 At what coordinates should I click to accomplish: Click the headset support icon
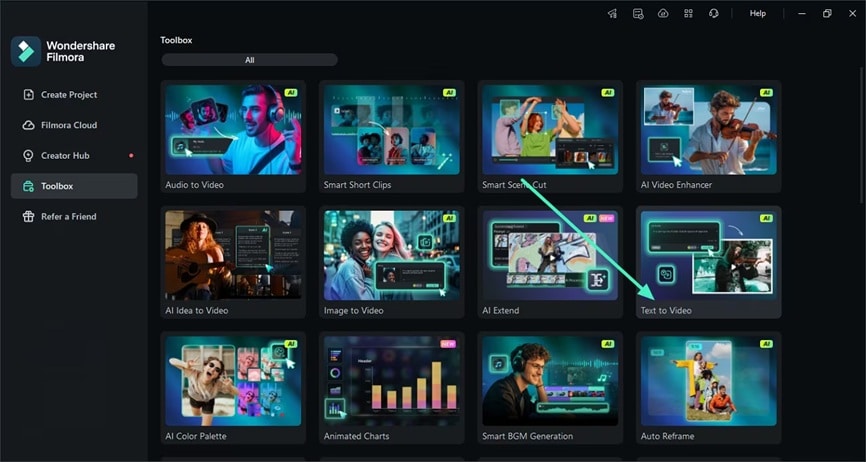714,14
